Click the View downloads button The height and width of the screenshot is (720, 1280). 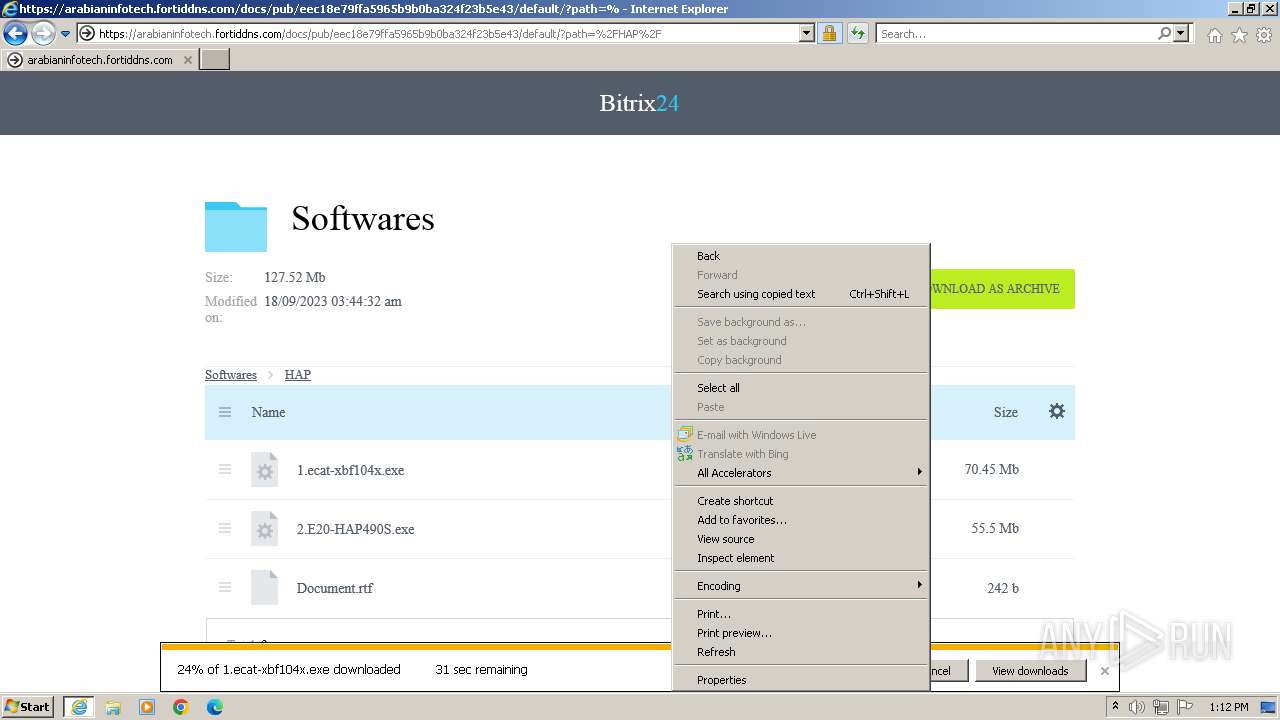1030,671
